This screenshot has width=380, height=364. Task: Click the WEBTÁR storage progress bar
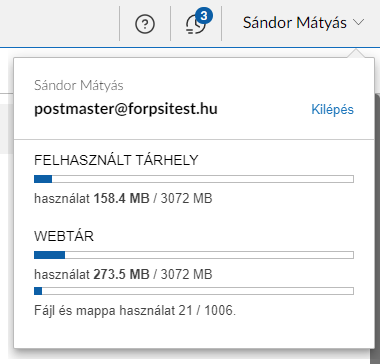[x=194, y=255]
